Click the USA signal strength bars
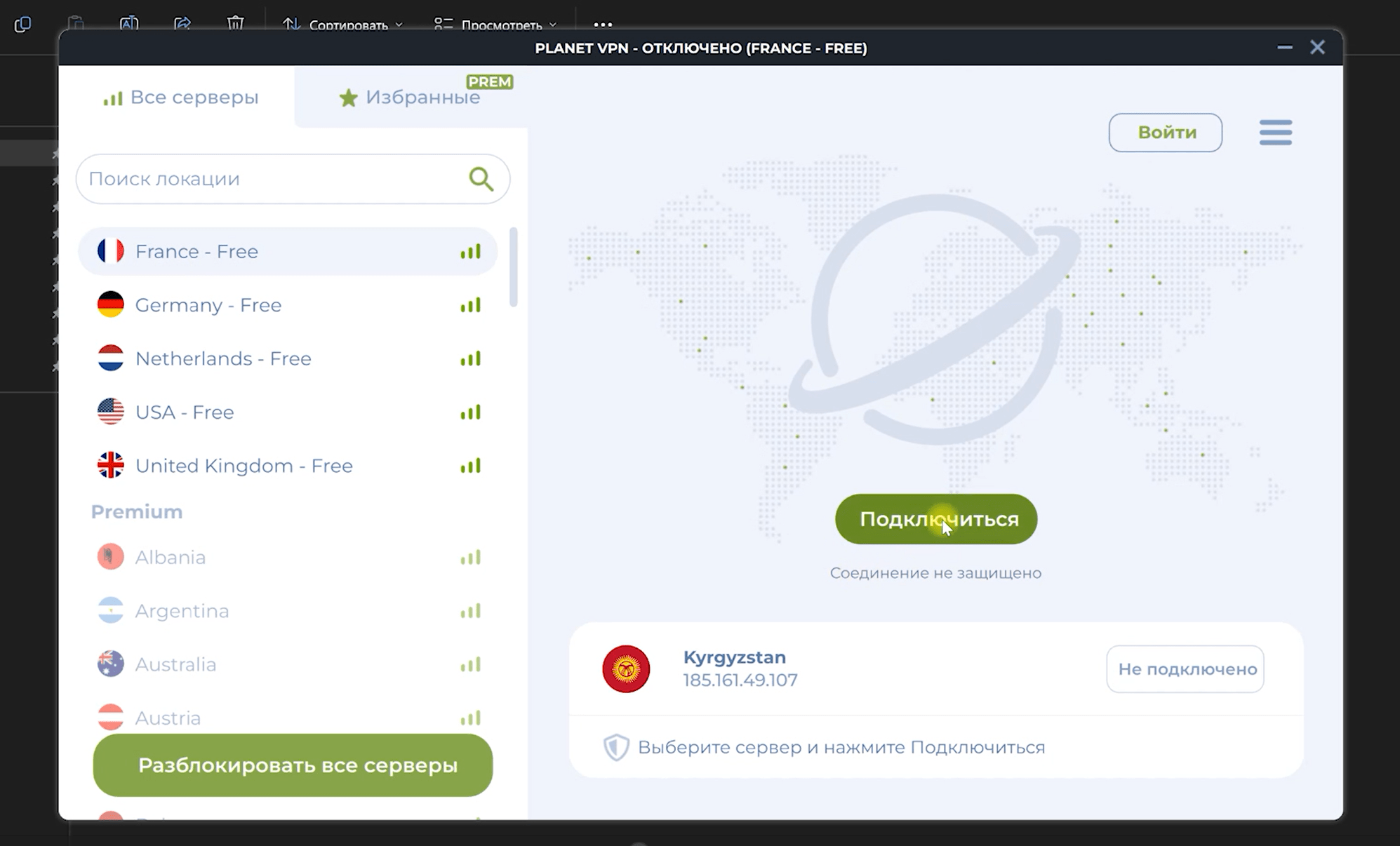Screen dimensions: 1400x846 (x=470, y=412)
